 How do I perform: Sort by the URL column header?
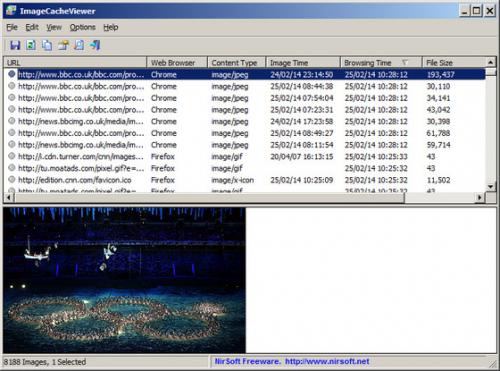coord(75,62)
